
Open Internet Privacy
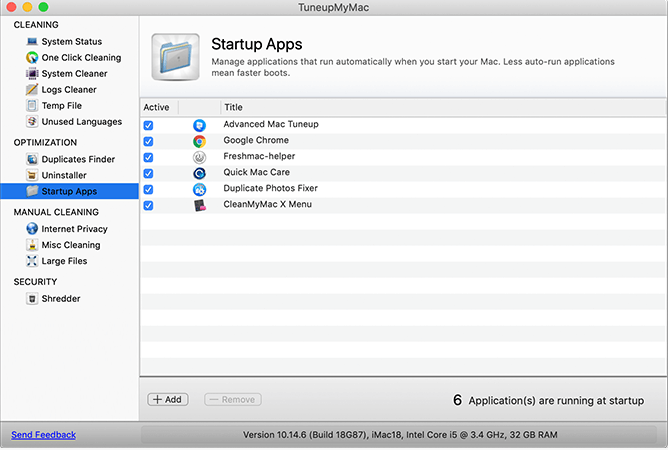74,229
